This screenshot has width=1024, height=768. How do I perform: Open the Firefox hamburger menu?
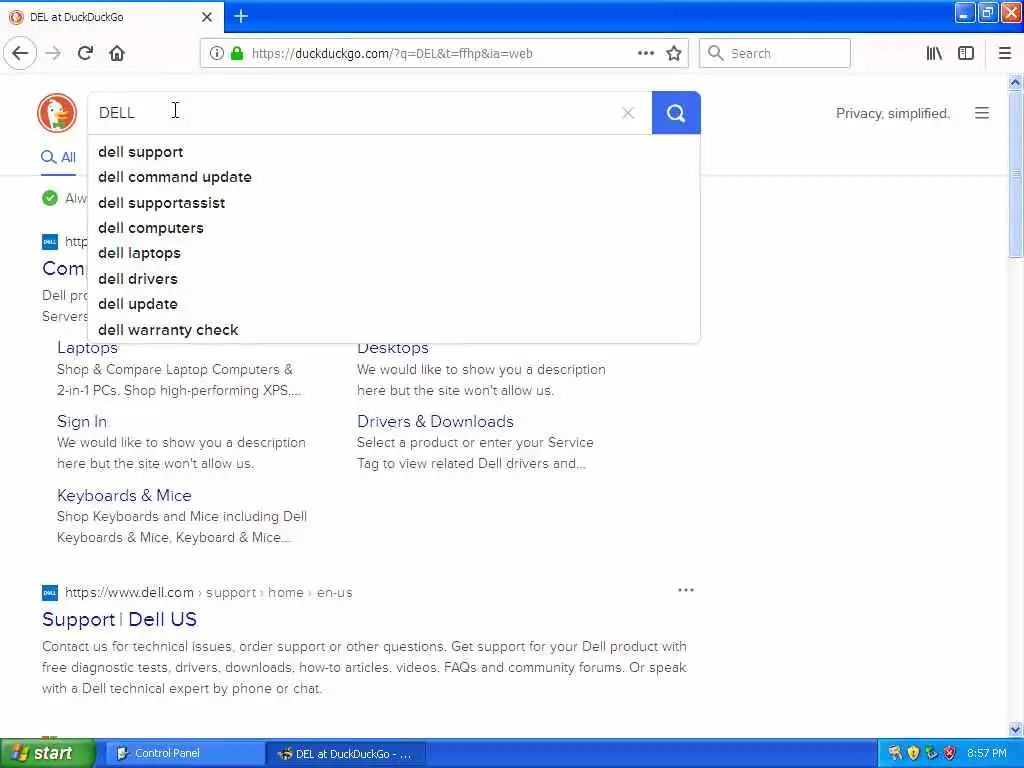point(1004,53)
